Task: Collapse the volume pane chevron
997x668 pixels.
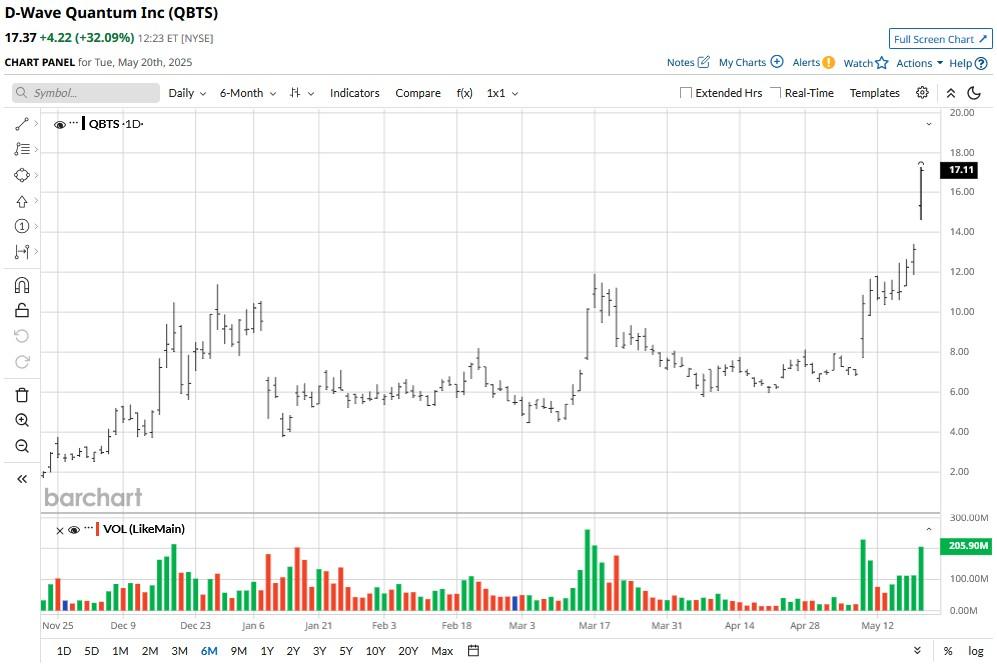Action: (929, 529)
